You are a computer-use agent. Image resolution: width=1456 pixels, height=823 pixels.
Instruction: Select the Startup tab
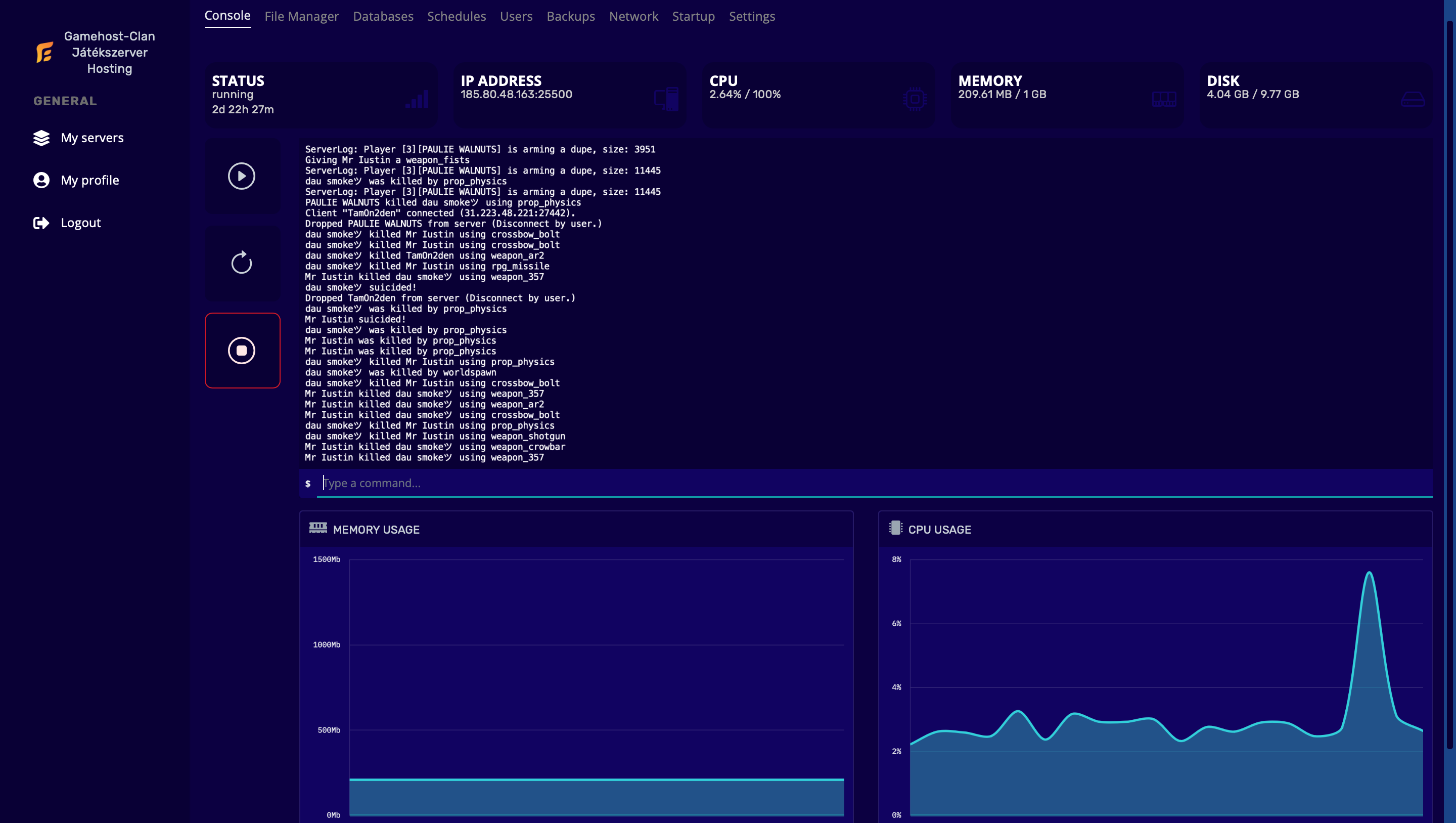click(x=693, y=16)
